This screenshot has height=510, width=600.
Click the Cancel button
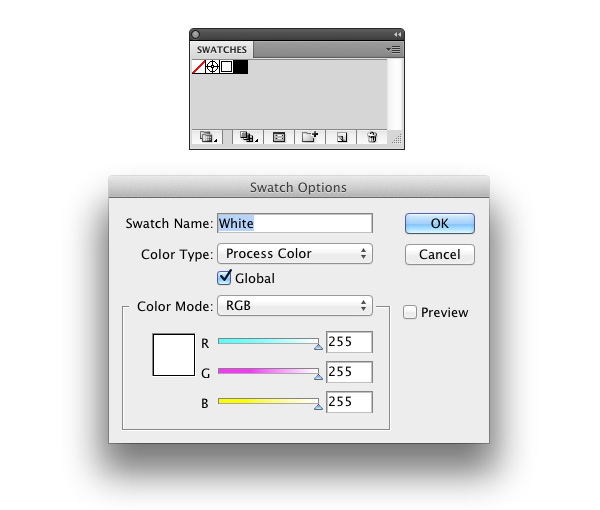[x=440, y=254]
